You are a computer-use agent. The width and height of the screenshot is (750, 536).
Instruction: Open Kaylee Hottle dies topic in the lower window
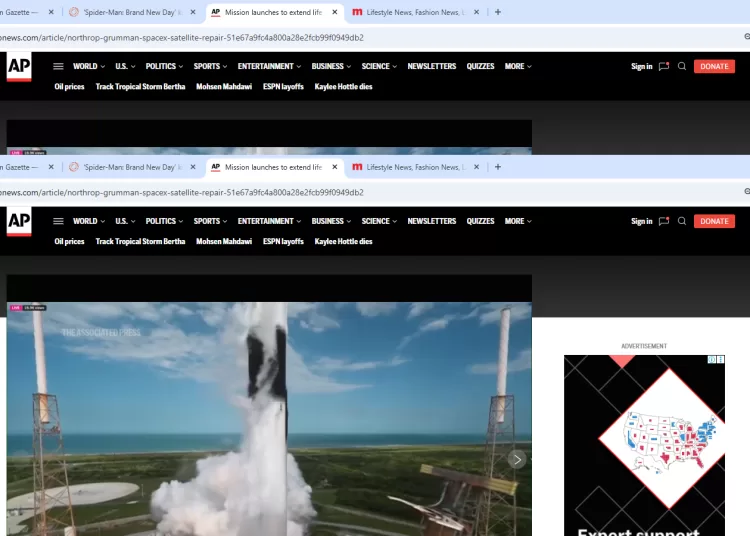(x=343, y=241)
